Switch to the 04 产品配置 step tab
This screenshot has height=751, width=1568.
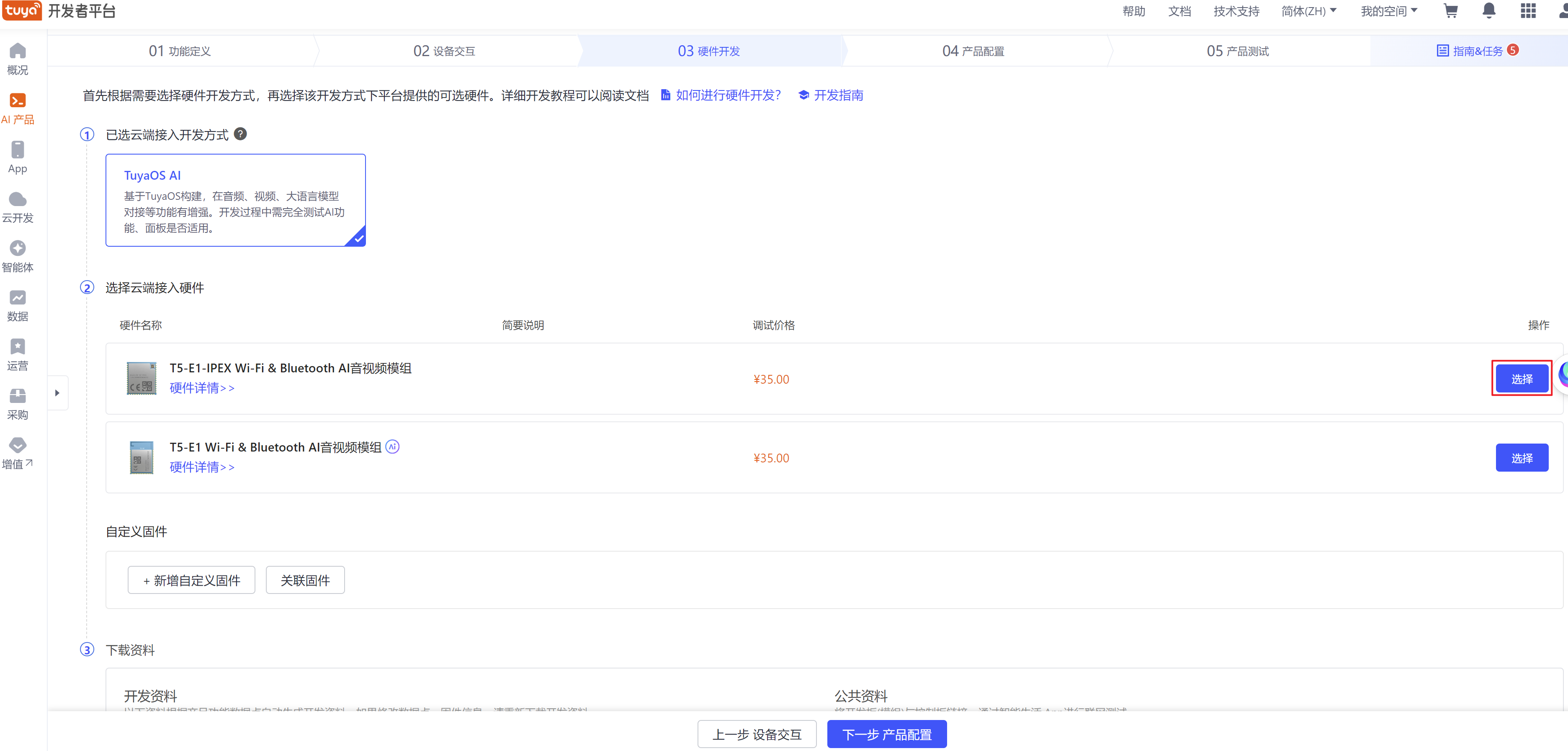(x=973, y=51)
